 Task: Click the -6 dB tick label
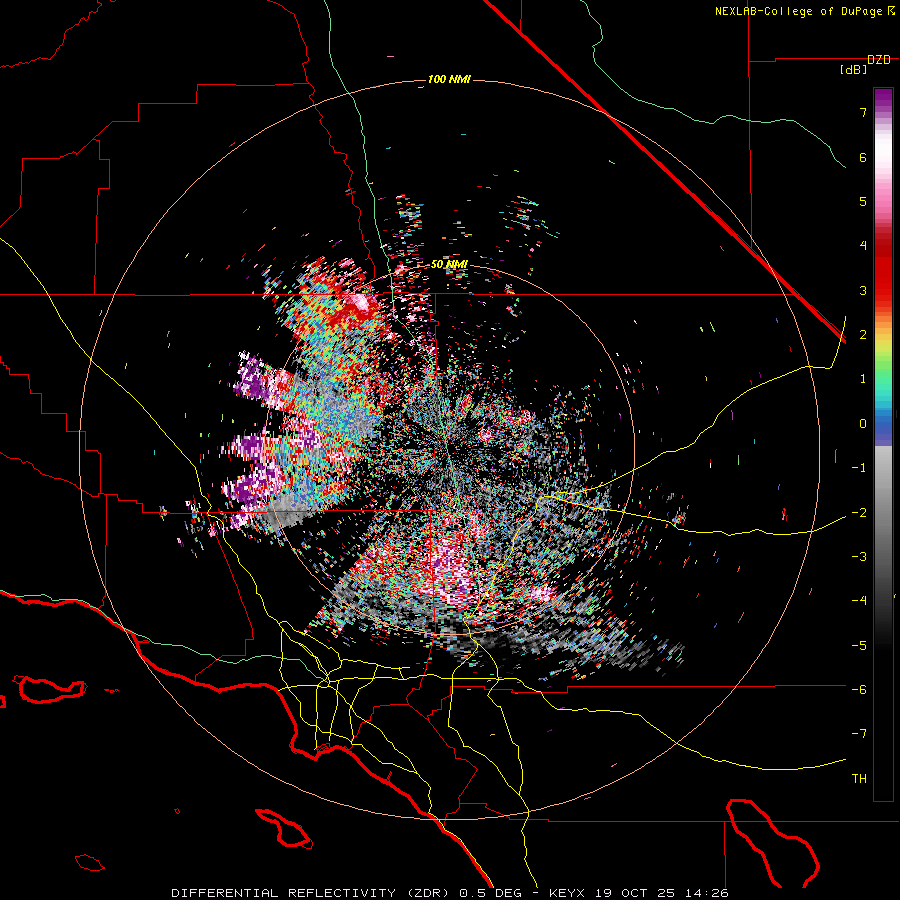[859, 690]
